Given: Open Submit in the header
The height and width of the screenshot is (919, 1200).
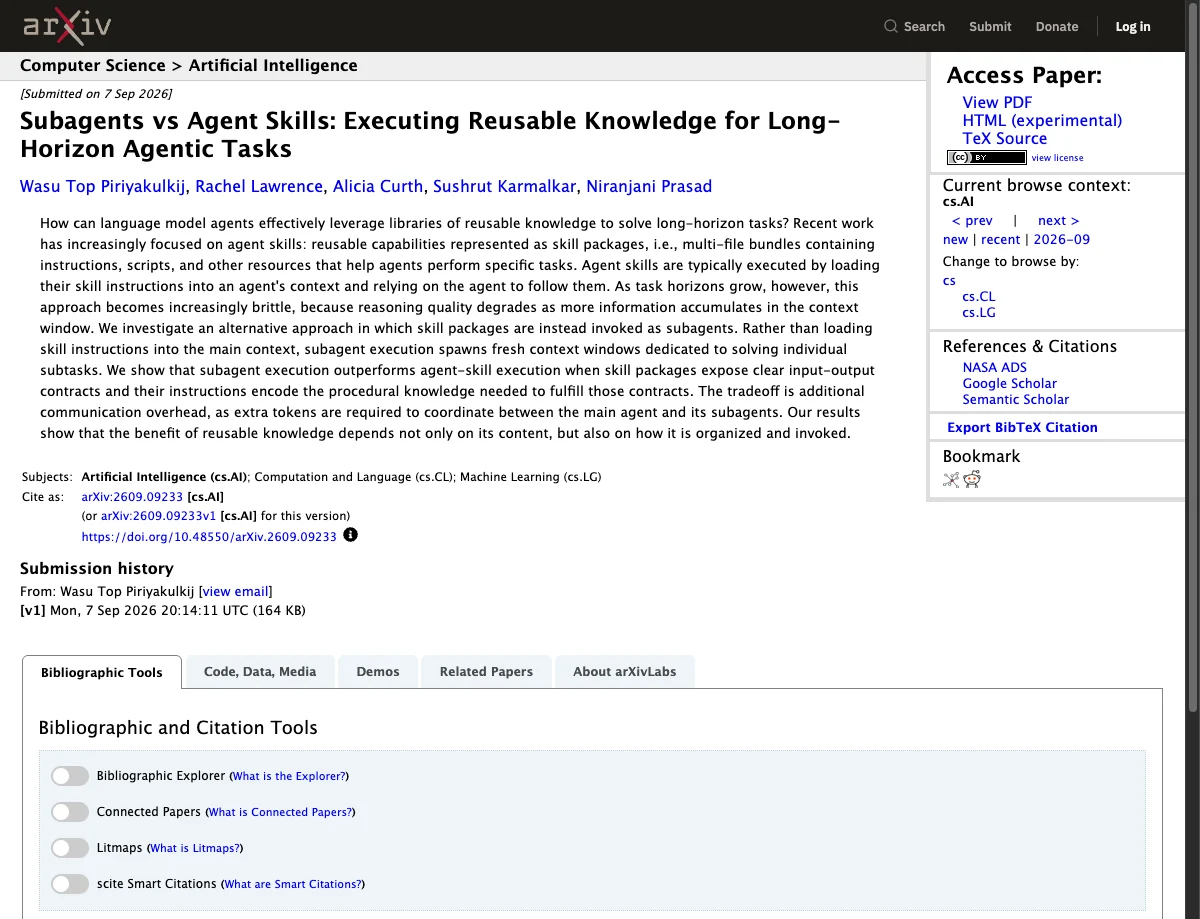Looking at the screenshot, I should [990, 26].
